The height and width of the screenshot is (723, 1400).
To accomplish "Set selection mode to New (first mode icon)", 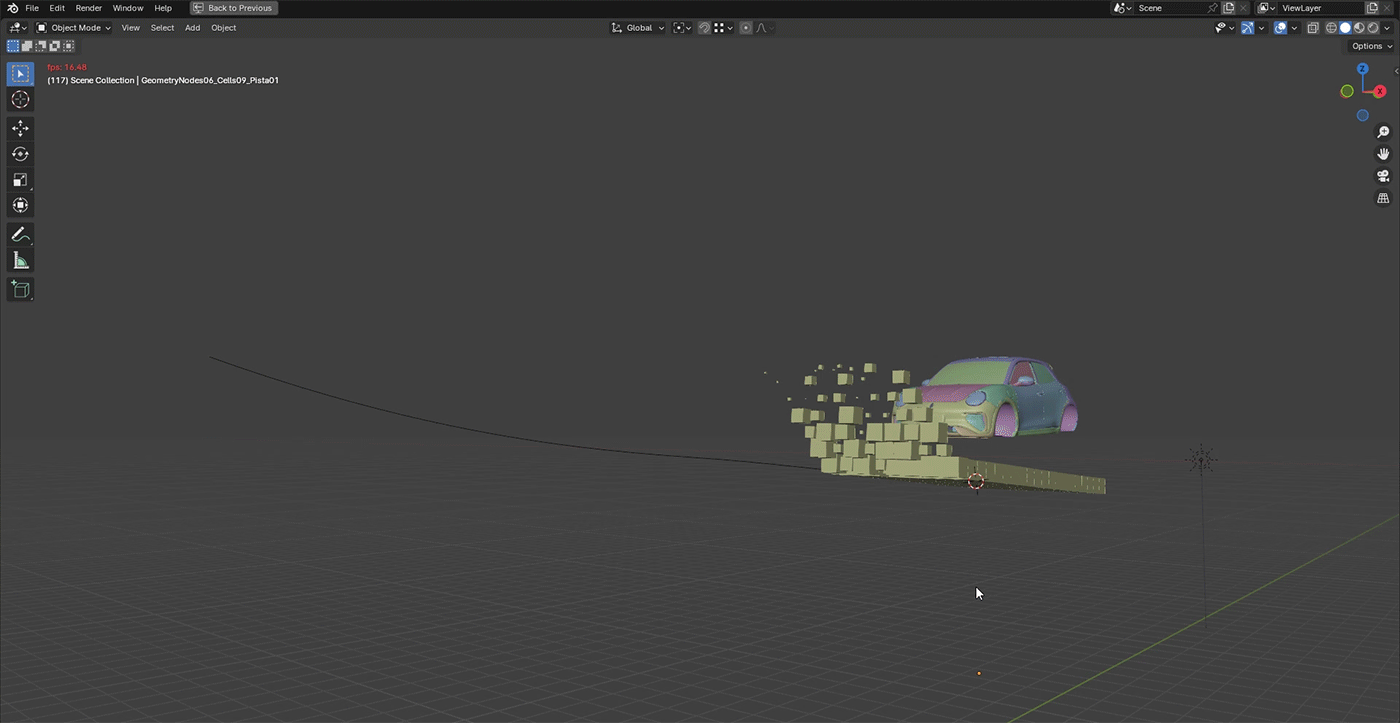I will pos(13,46).
